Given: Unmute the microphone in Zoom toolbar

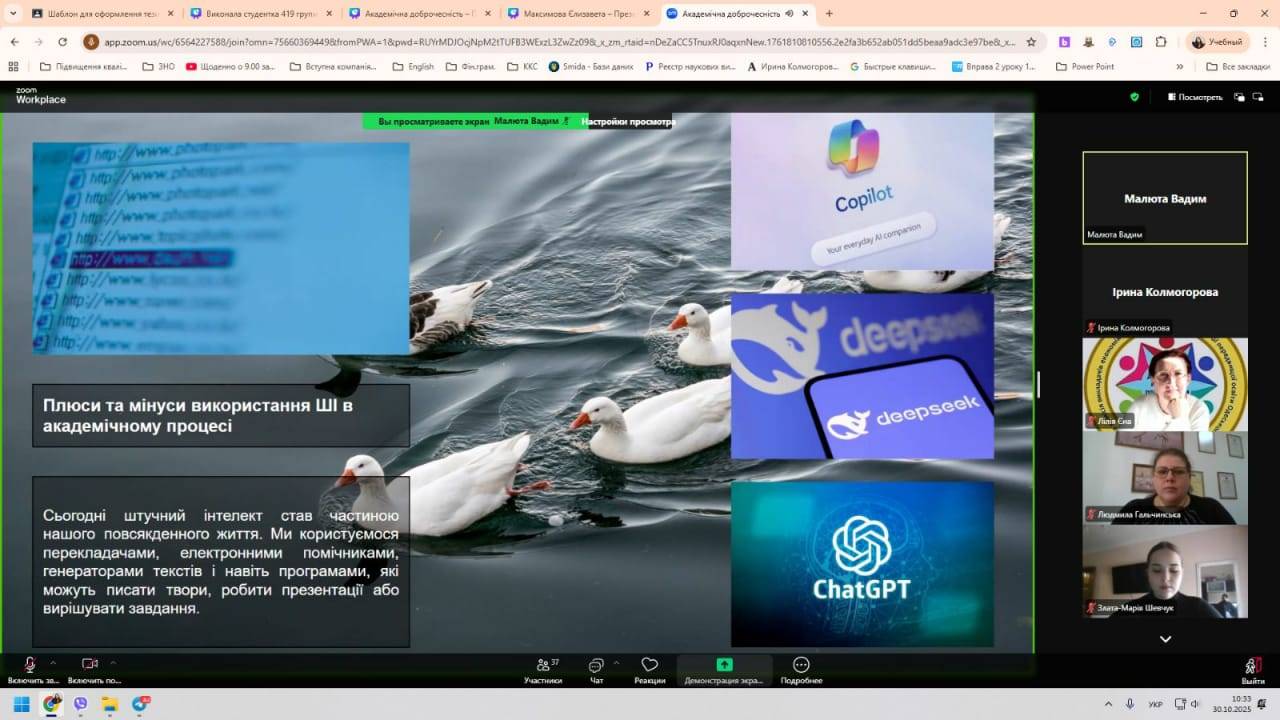Looking at the screenshot, I should pos(30,666).
